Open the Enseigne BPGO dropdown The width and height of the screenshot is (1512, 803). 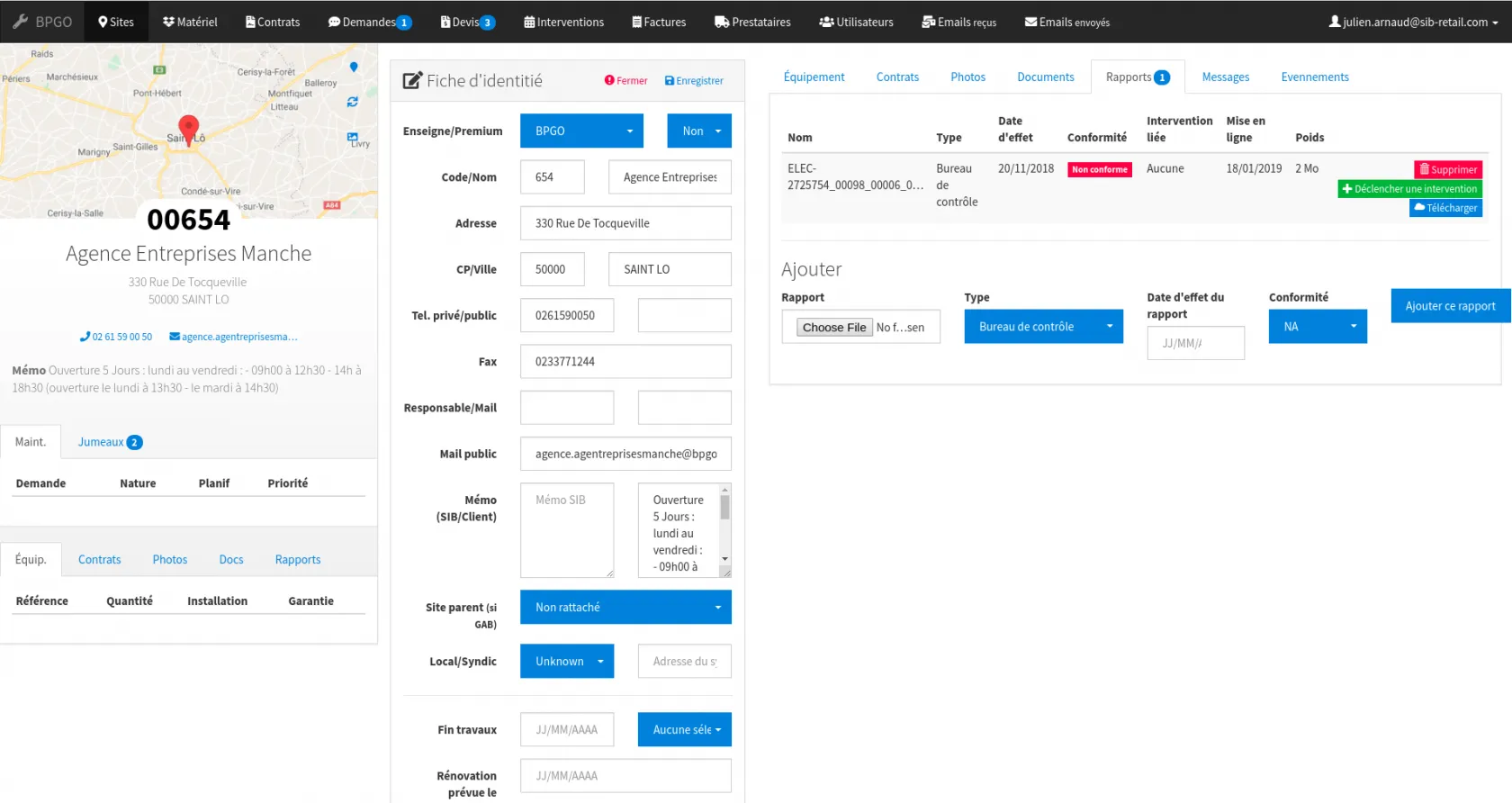coord(581,131)
